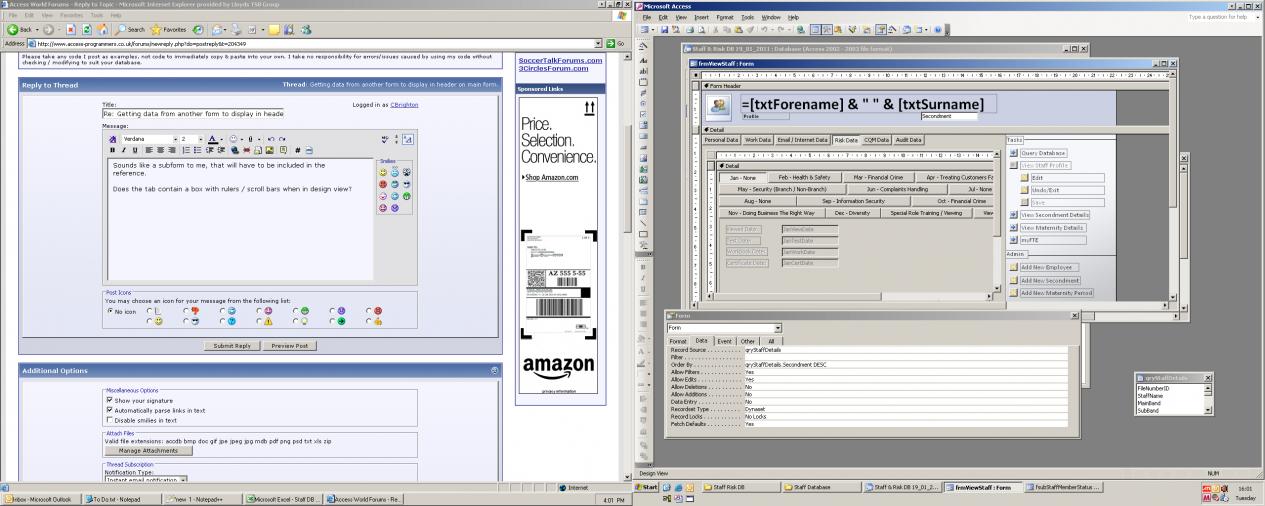Click the Access Help question mark icon

tap(938, 31)
